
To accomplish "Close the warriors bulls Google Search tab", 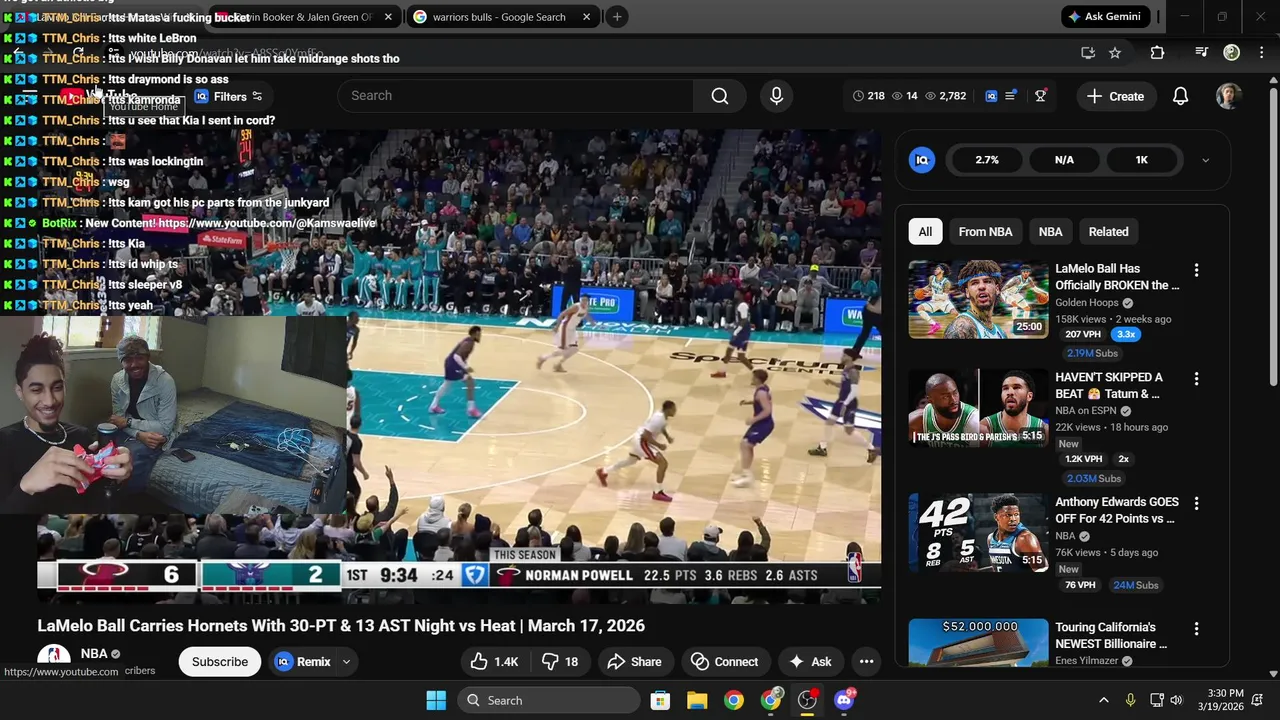I will coord(587,17).
